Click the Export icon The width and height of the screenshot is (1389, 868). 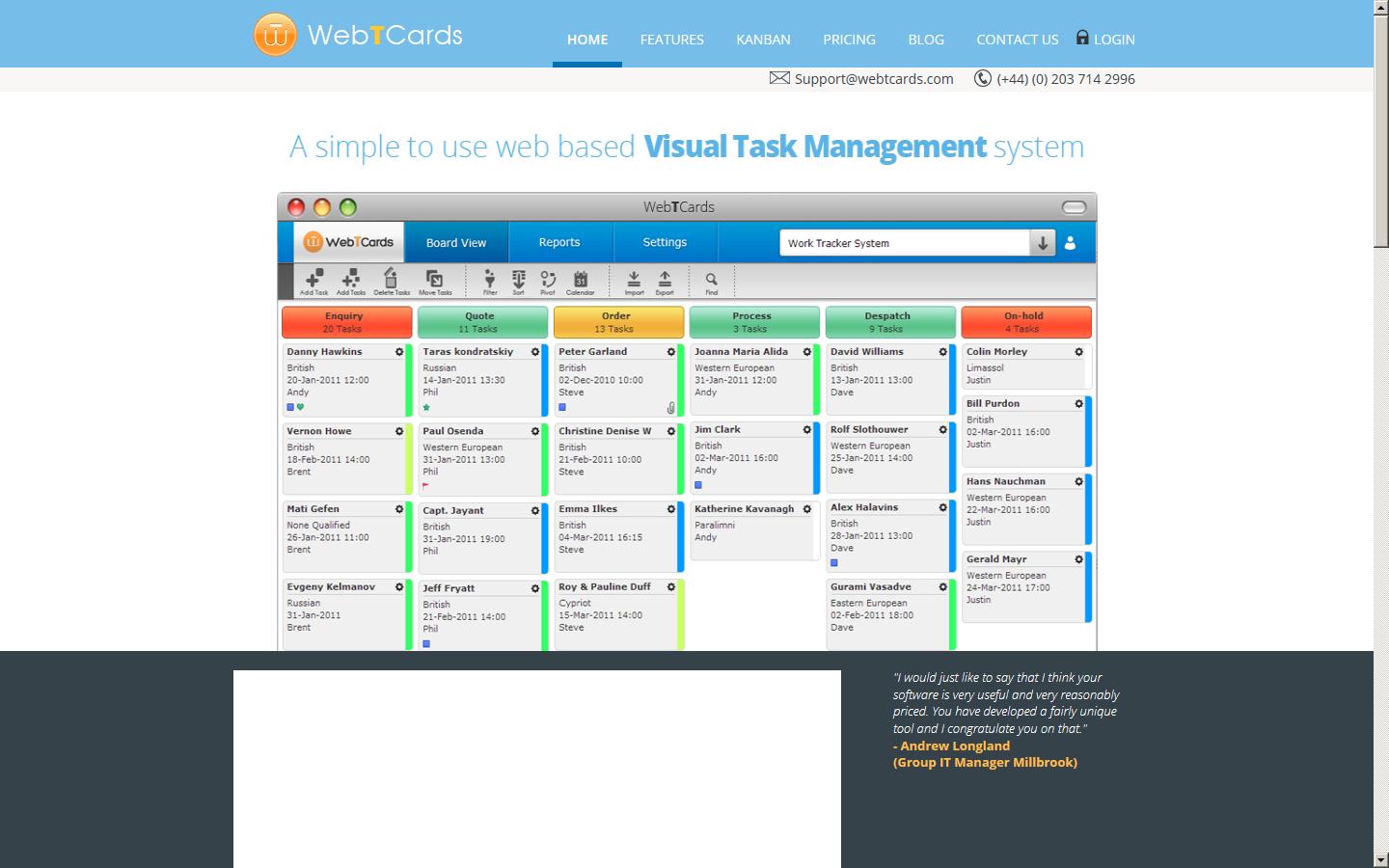click(x=665, y=281)
